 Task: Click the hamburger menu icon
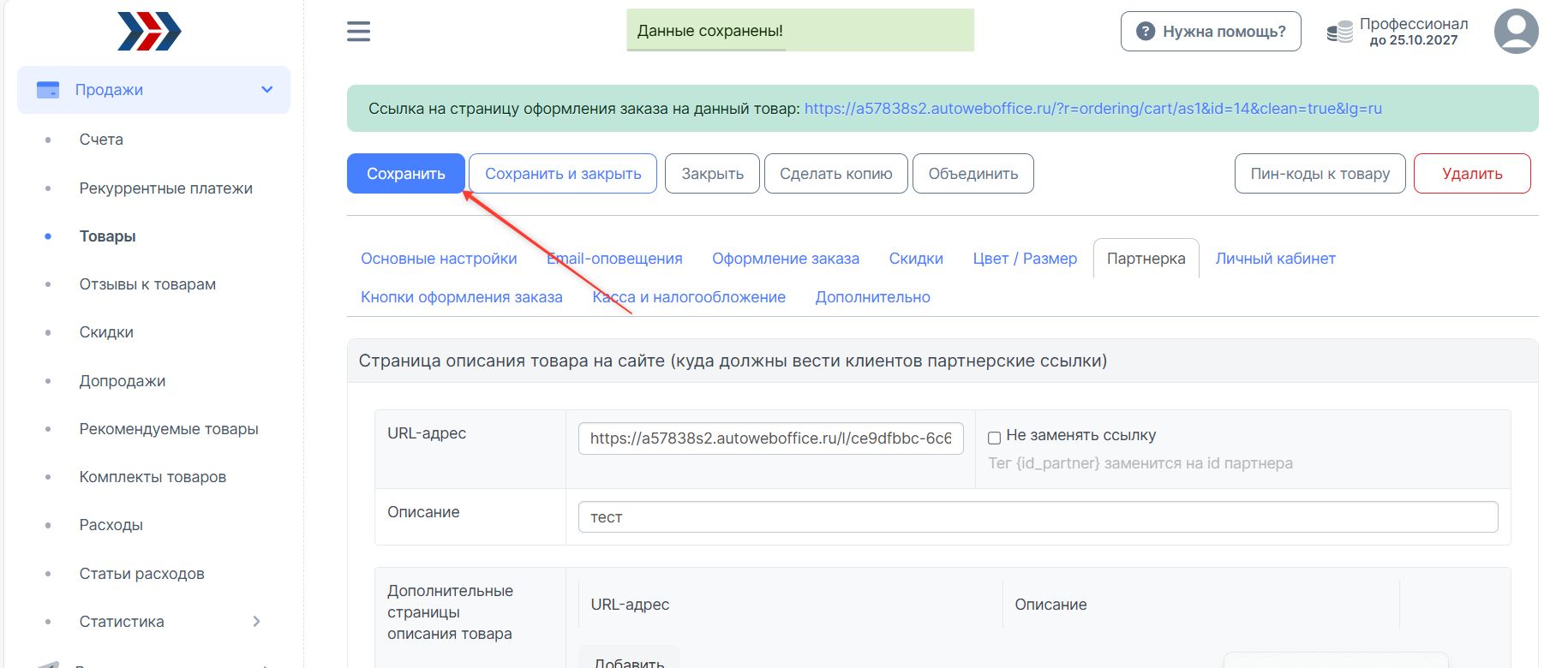(358, 32)
